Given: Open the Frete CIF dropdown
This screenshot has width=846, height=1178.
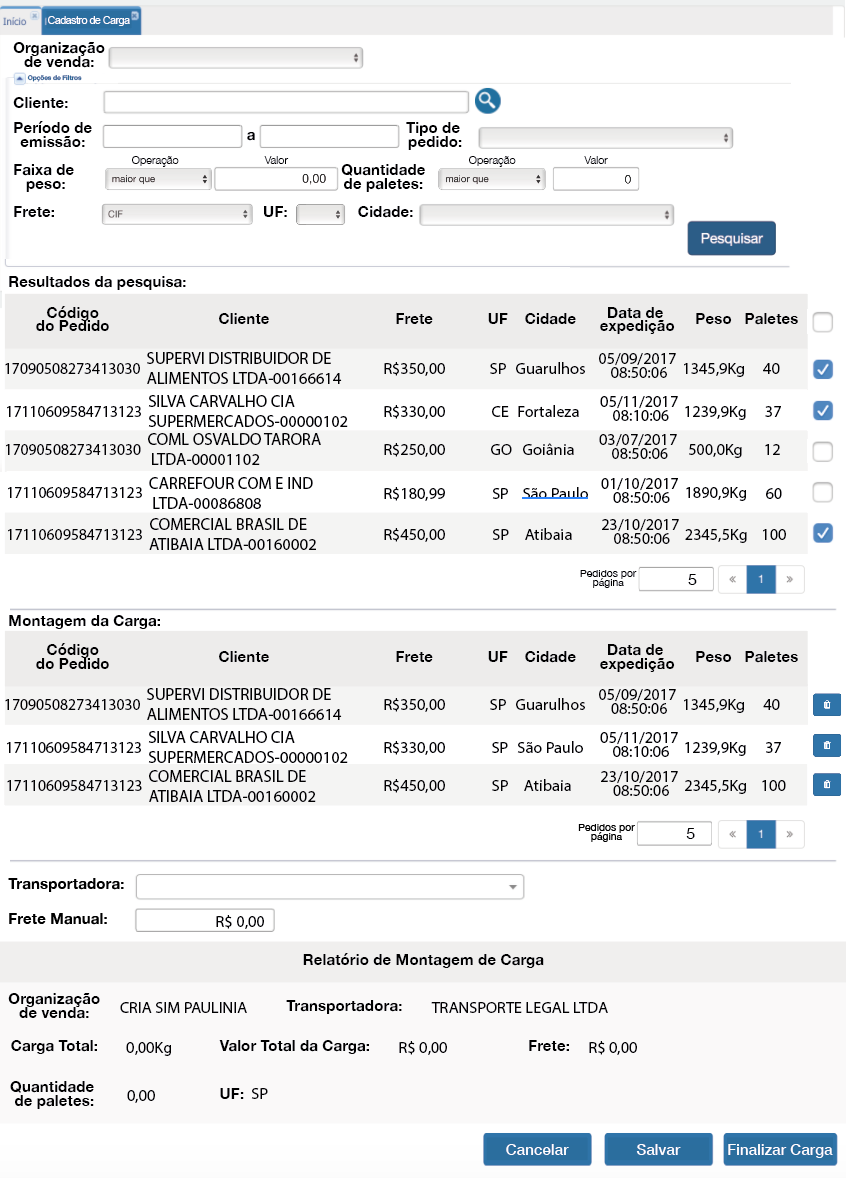Looking at the screenshot, I should coord(177,214).
